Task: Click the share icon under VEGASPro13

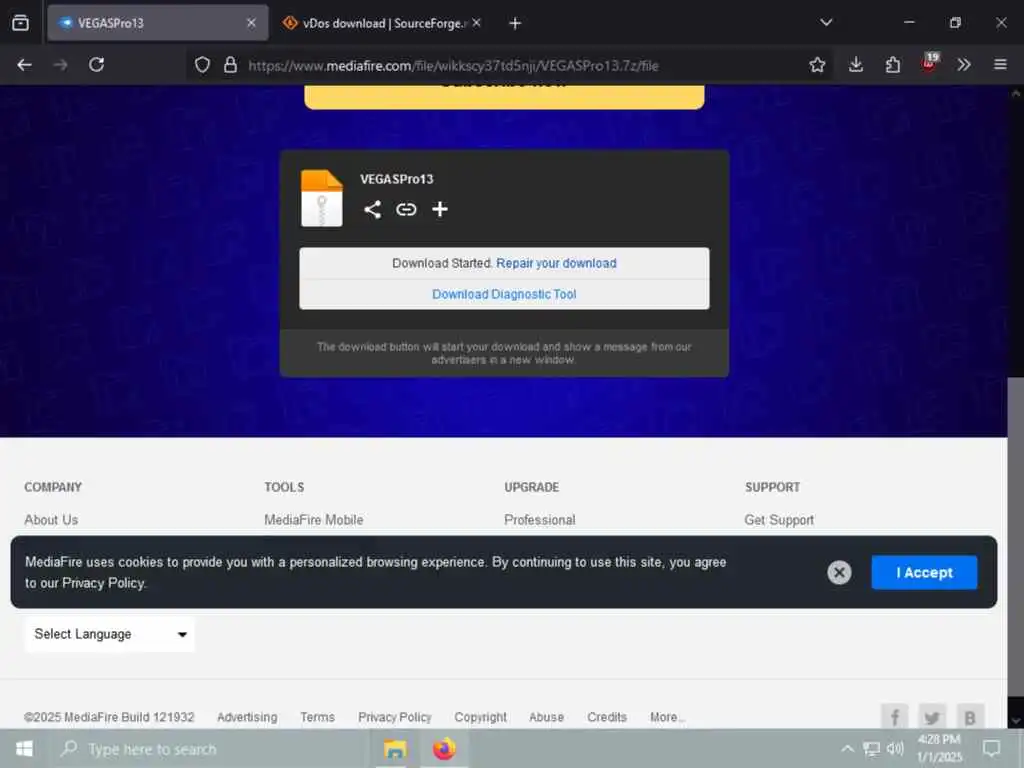Action: tap(372, 210)
